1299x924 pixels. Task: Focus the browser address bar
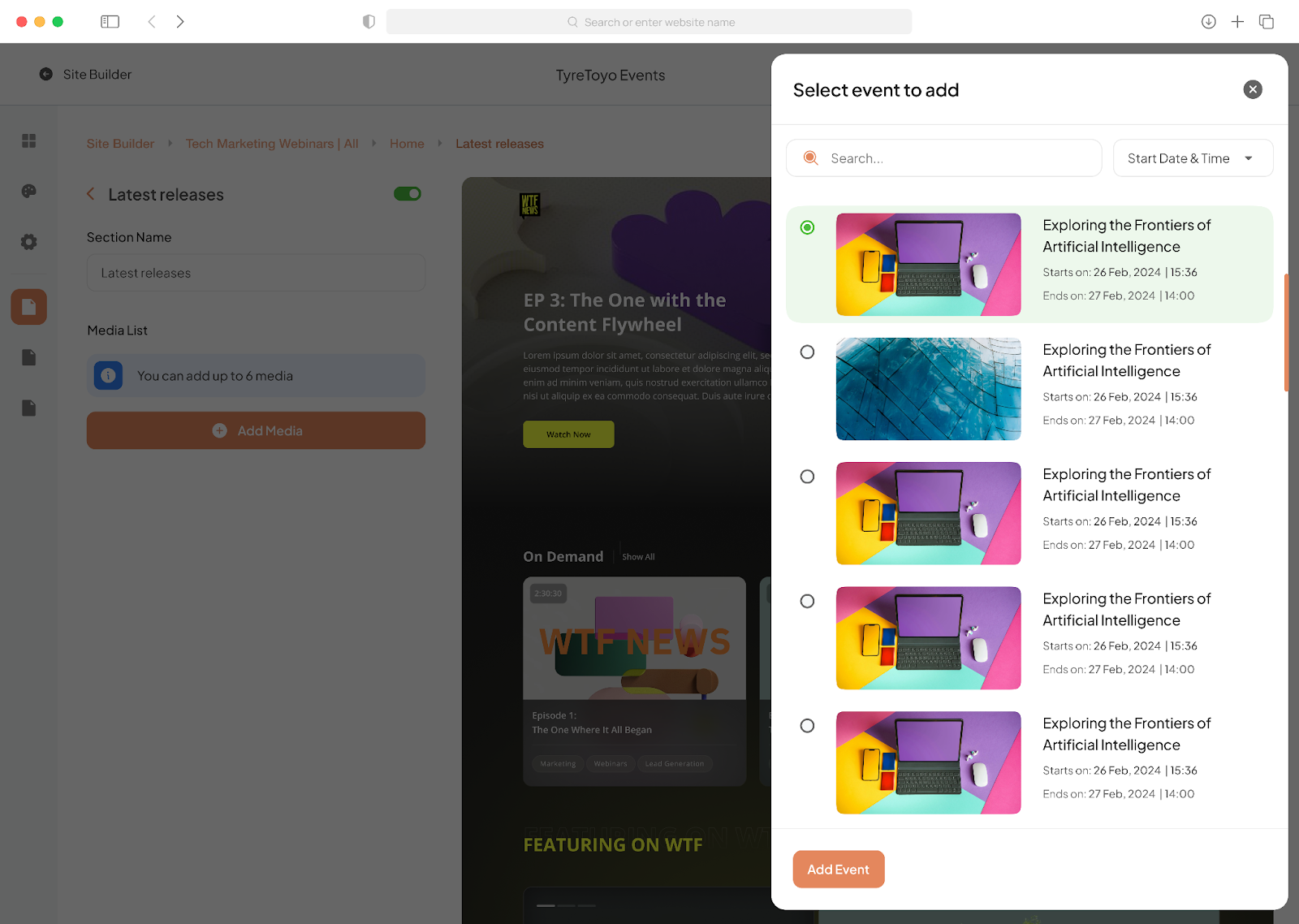(x=649, y=22)
